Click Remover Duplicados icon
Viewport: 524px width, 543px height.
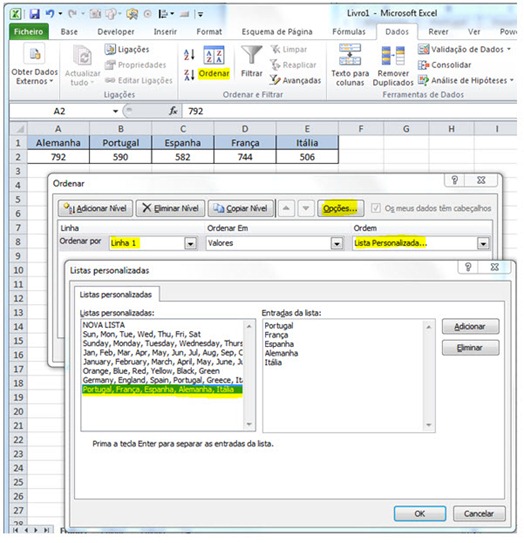tap(393, 56)
